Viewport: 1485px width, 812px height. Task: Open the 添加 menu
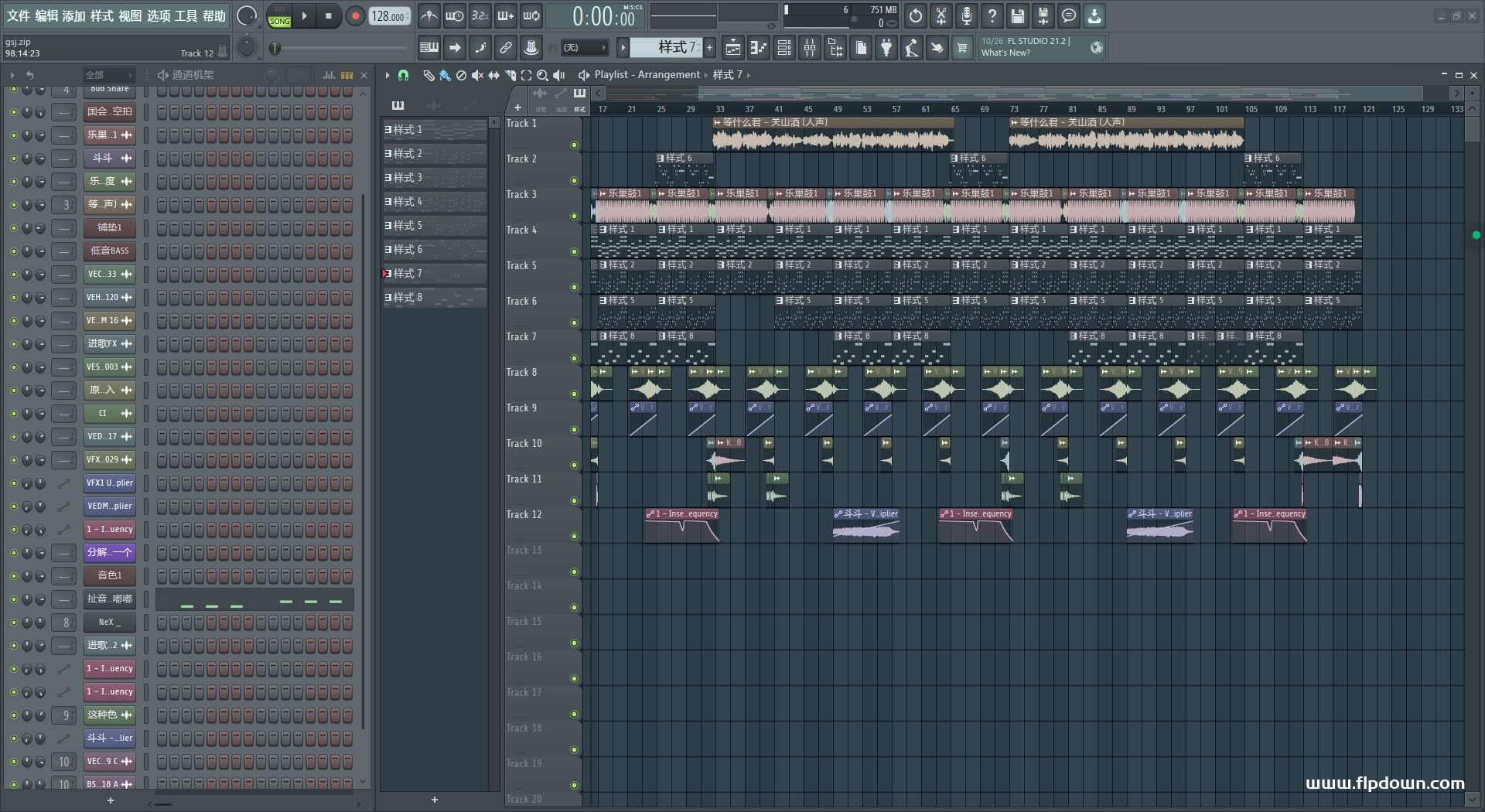[x=74, y=15]
